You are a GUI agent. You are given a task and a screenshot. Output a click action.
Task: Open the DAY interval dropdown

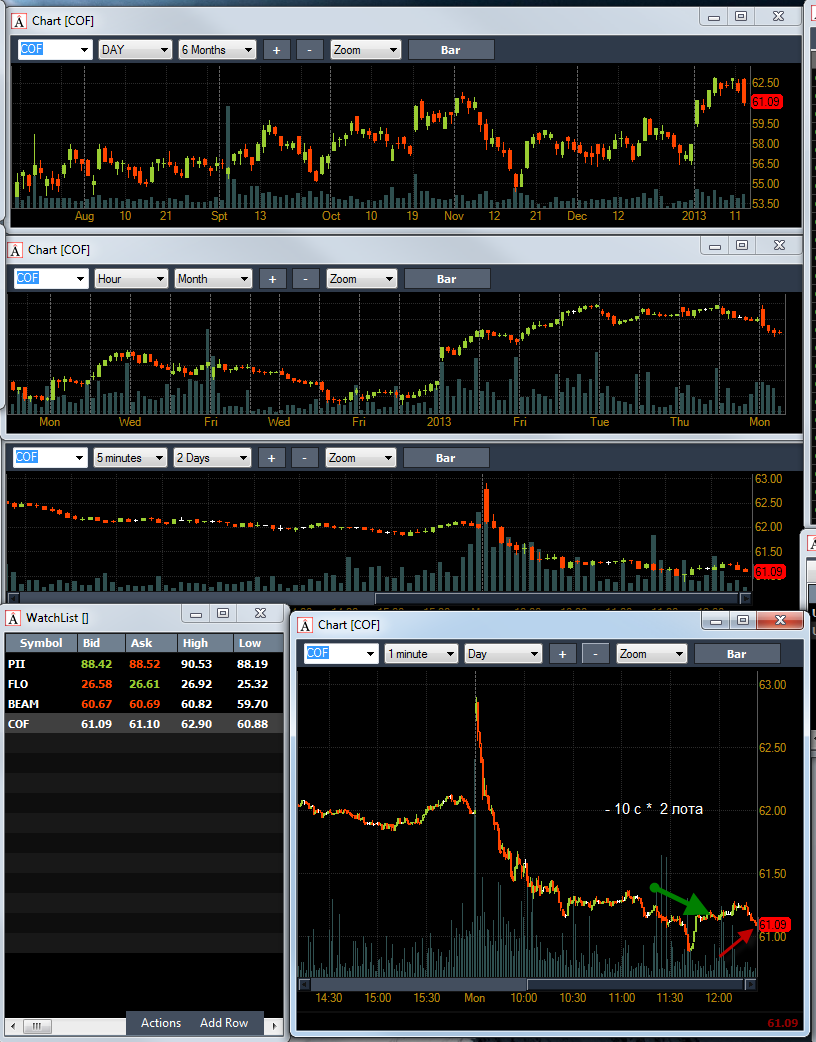pos(136,50)
